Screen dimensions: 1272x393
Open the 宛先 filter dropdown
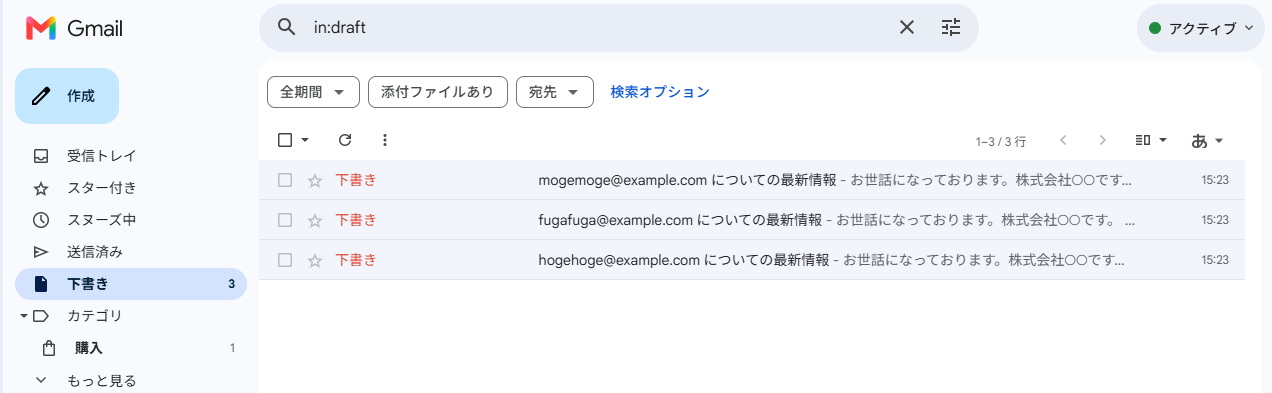pos(555,92)
